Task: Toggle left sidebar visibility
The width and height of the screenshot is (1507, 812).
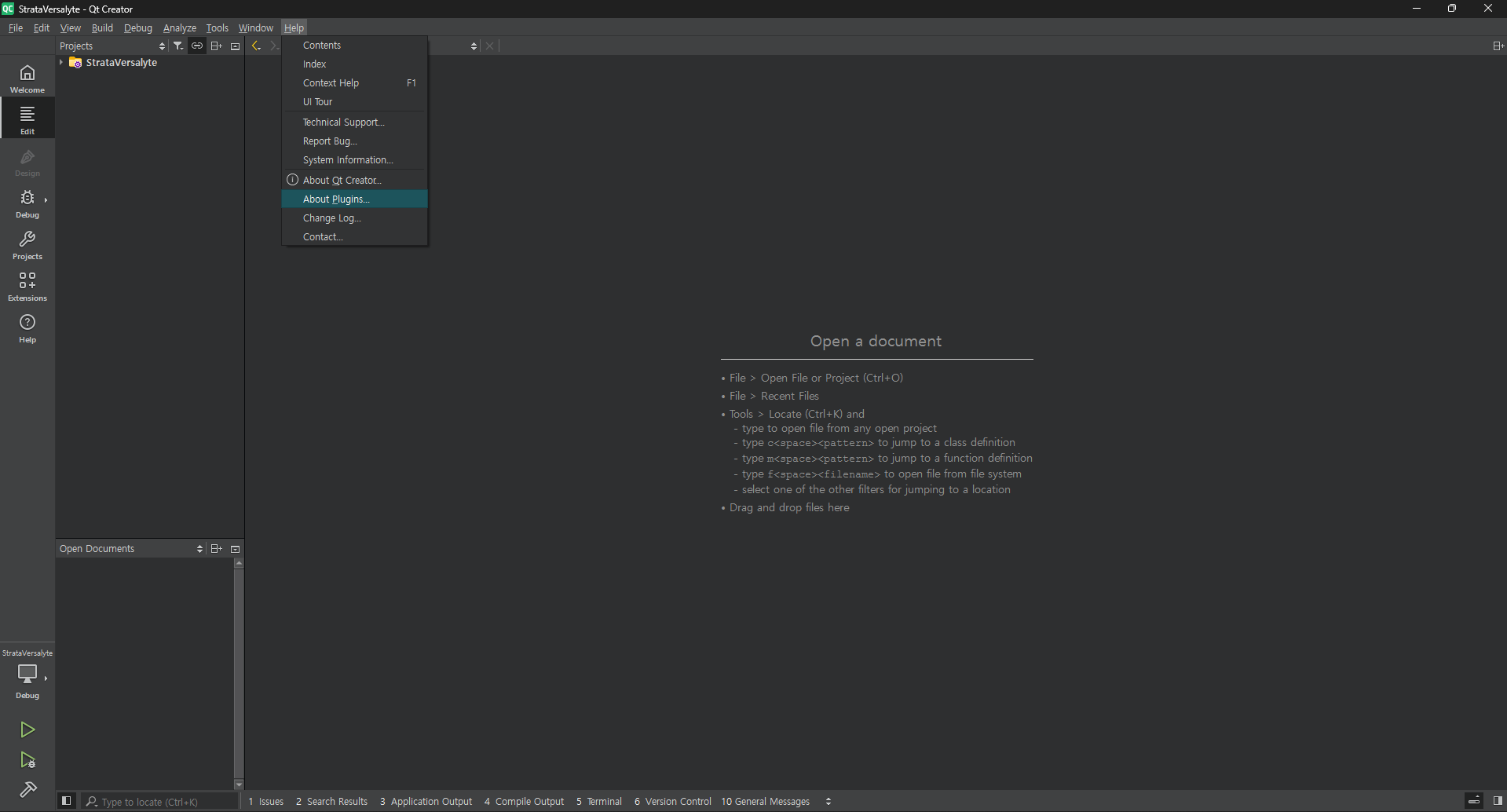Action: (x=67, y=801)
